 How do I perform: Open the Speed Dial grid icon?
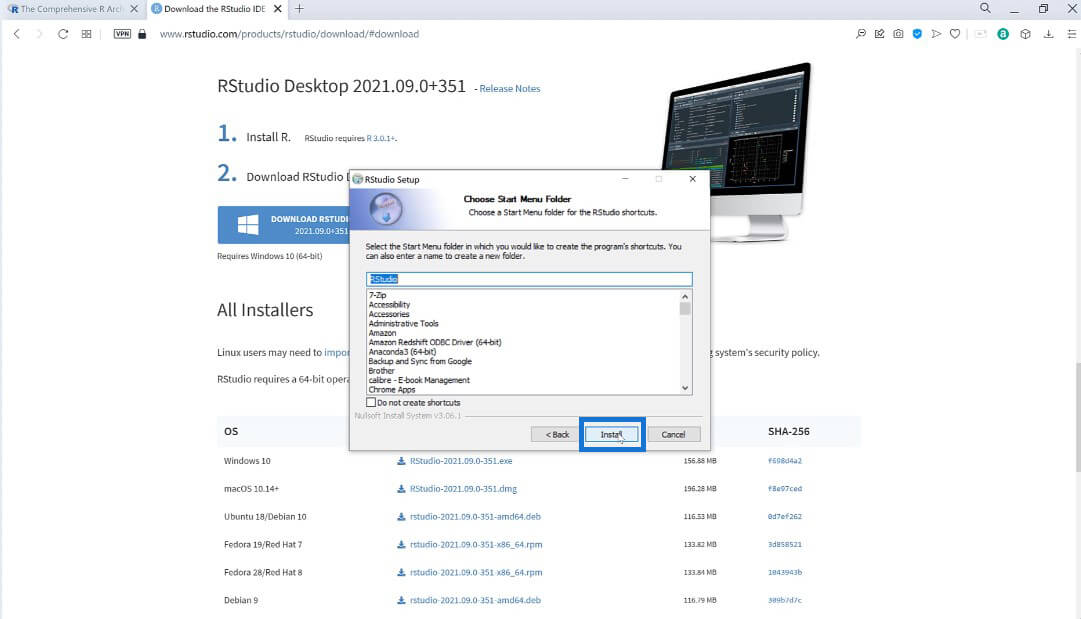point(86,34)
